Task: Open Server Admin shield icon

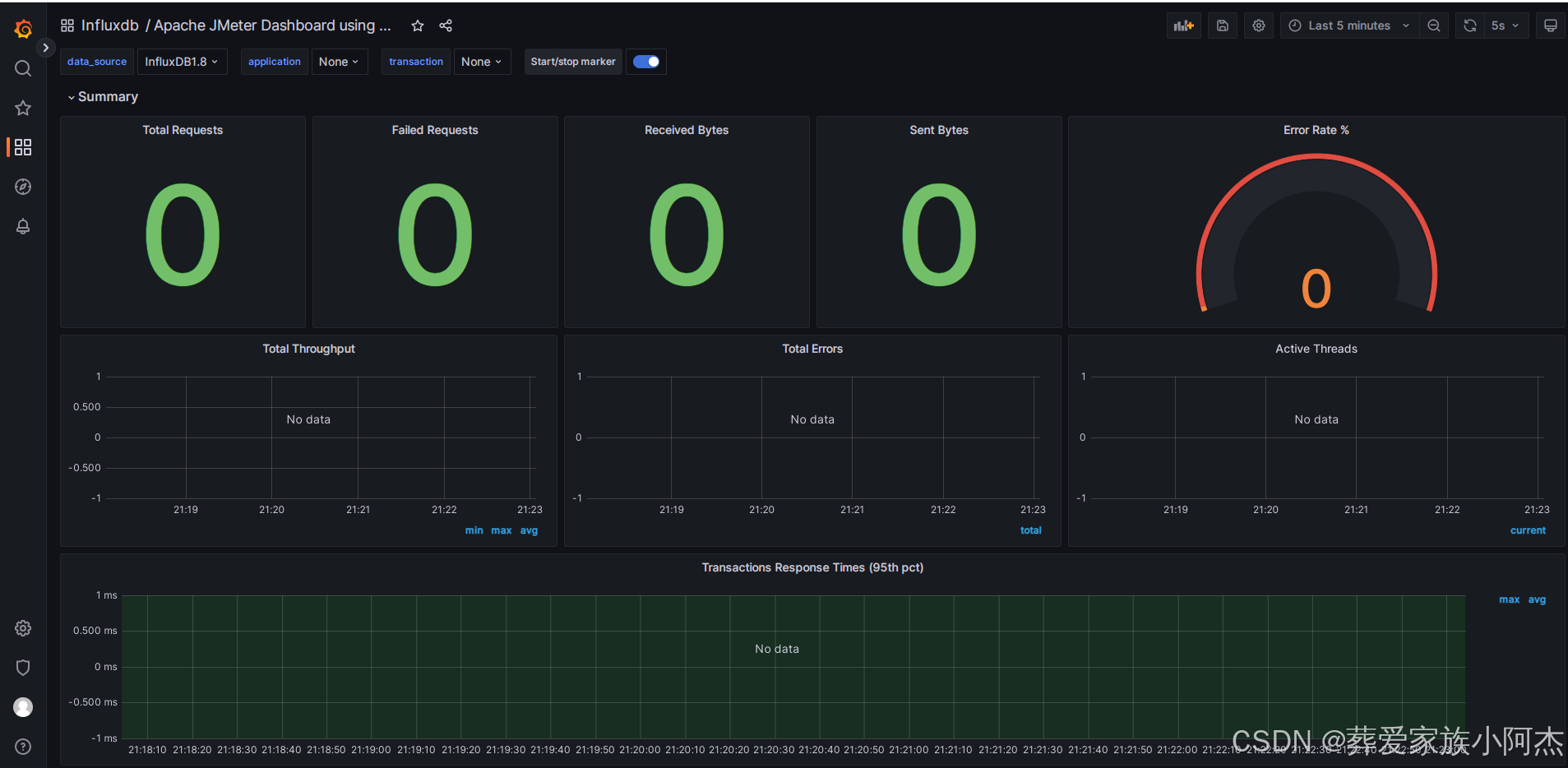Action: point(23,668)
